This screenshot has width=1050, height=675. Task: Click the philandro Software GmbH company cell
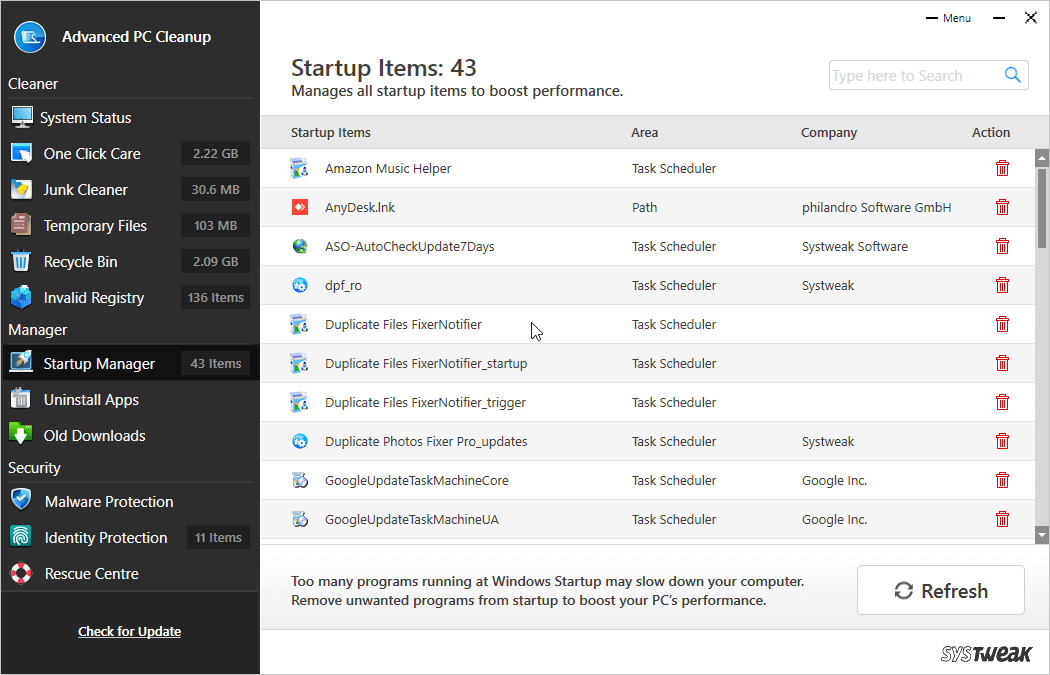coord(877,207)
